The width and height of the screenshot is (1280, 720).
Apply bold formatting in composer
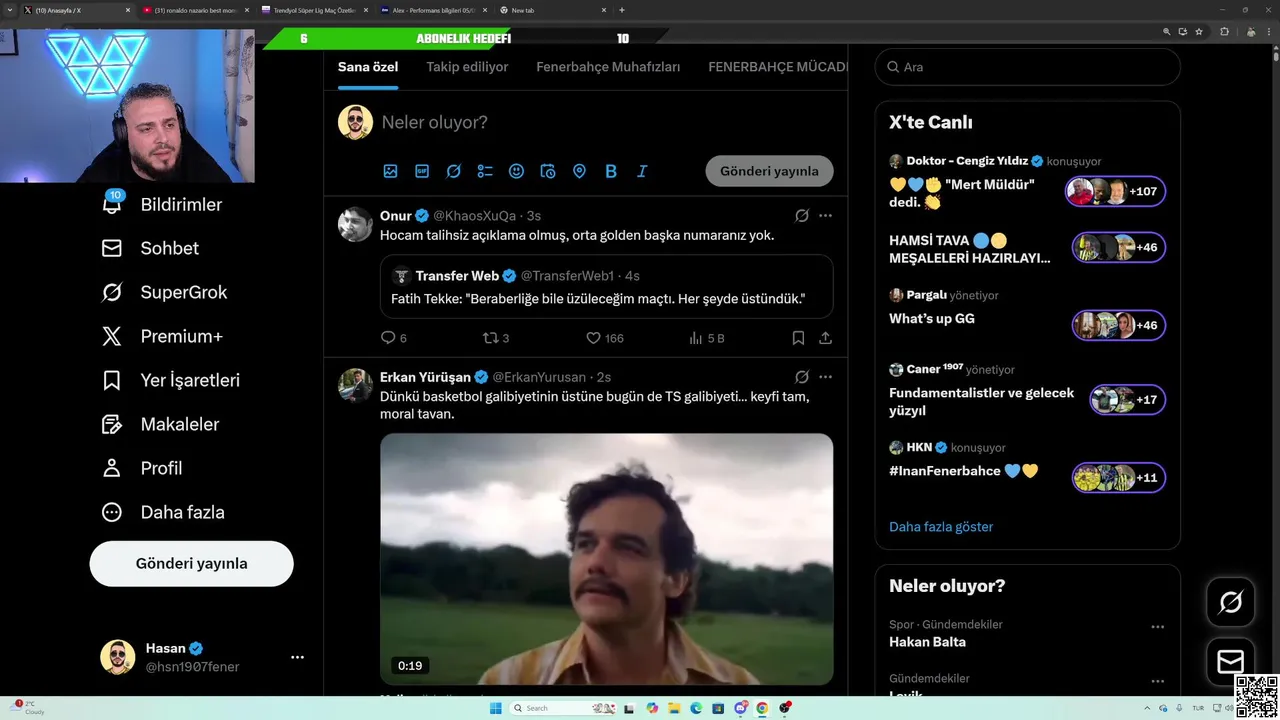click(611, 171)
